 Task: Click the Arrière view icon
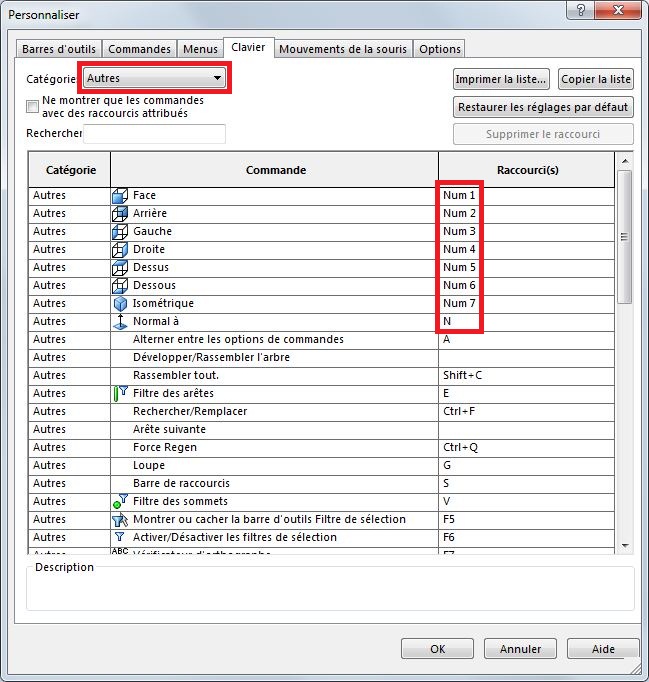(x=120, y=214)
